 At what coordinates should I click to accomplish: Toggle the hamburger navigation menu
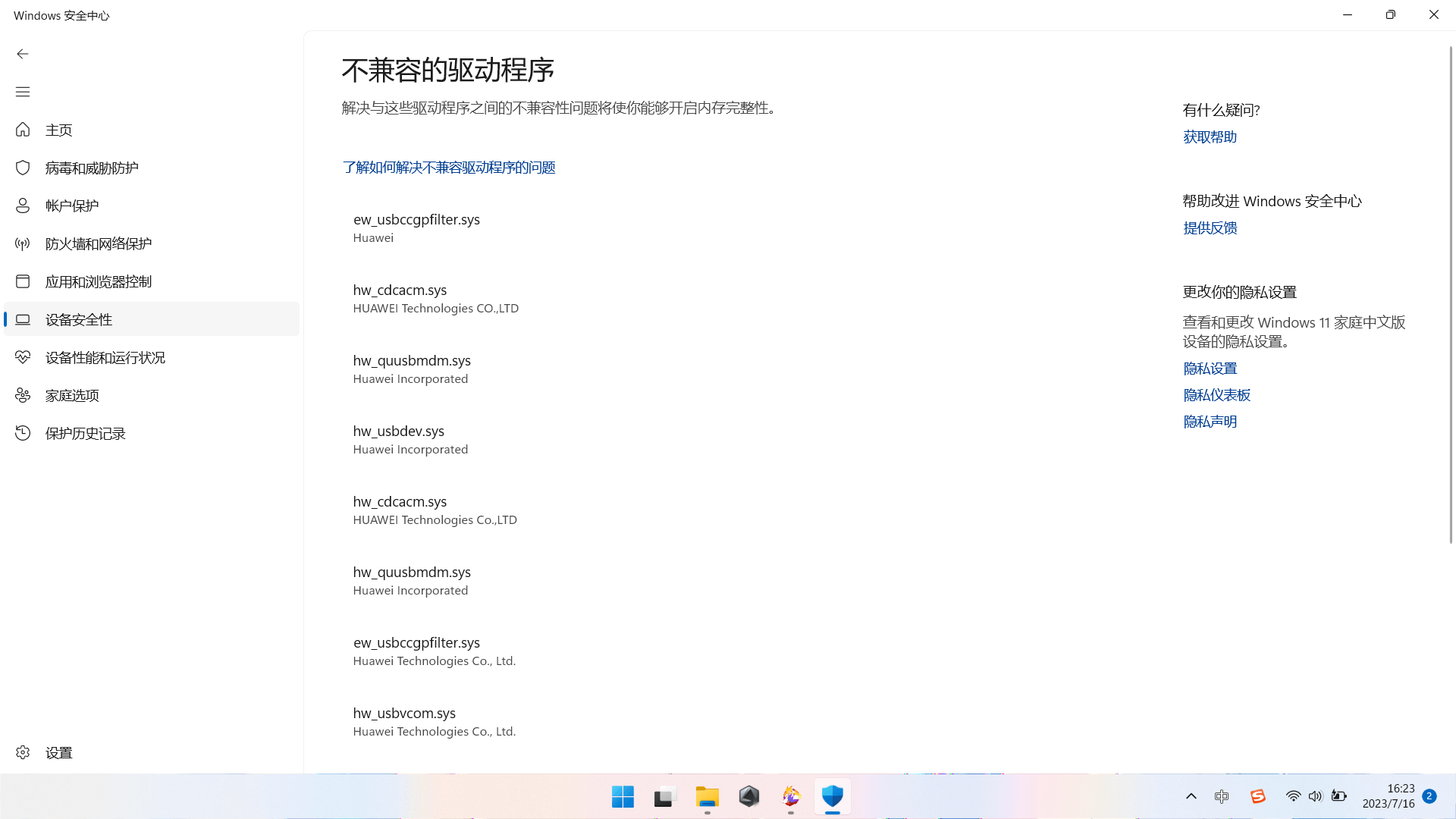[x=23, y=92]
